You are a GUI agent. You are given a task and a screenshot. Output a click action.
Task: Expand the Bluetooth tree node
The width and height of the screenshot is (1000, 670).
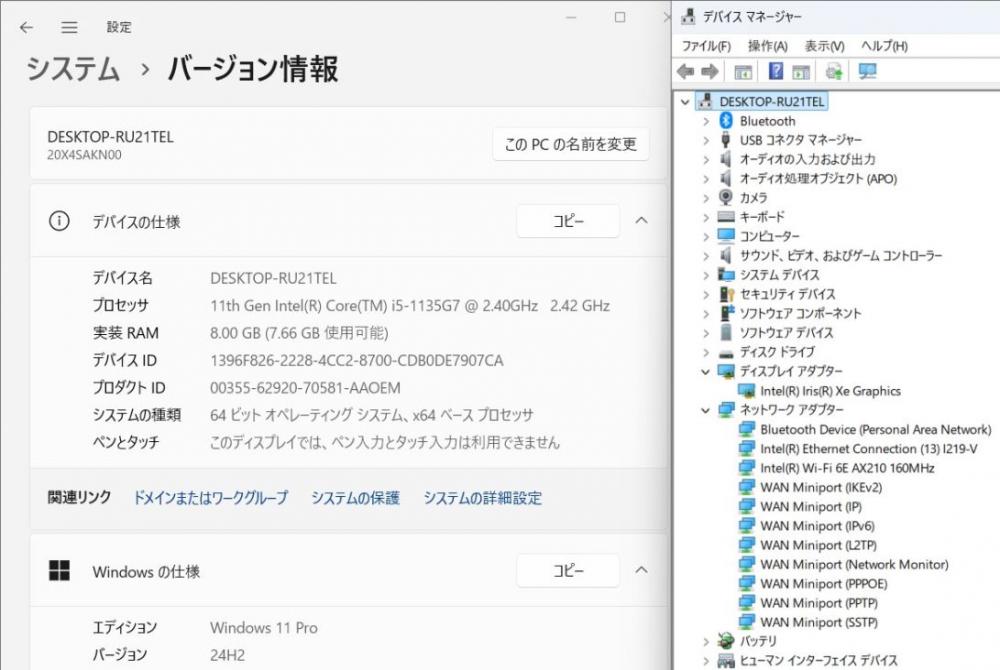tap(705, 121)
